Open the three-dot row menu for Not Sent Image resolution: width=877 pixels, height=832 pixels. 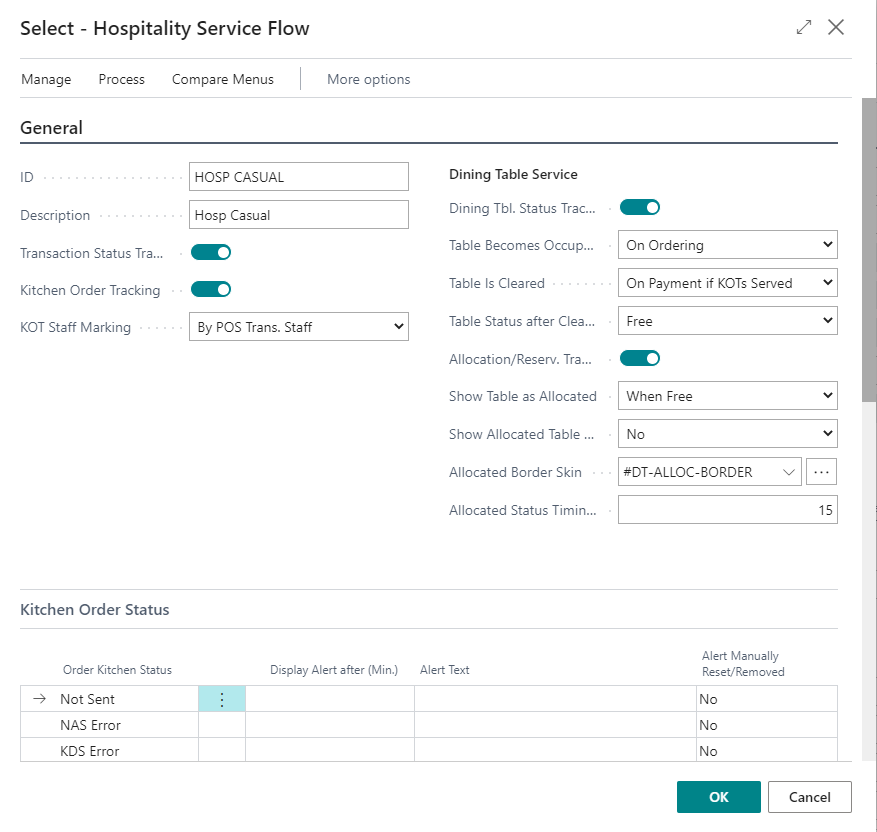click(x=222, y=700)
